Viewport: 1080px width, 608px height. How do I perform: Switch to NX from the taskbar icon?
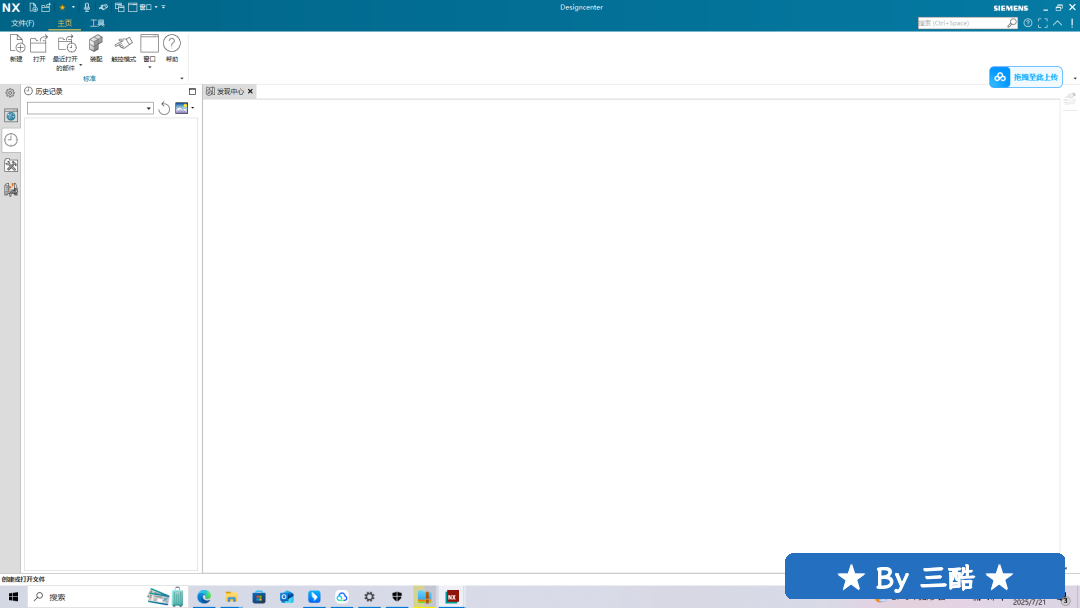click(x=452, y=597)
